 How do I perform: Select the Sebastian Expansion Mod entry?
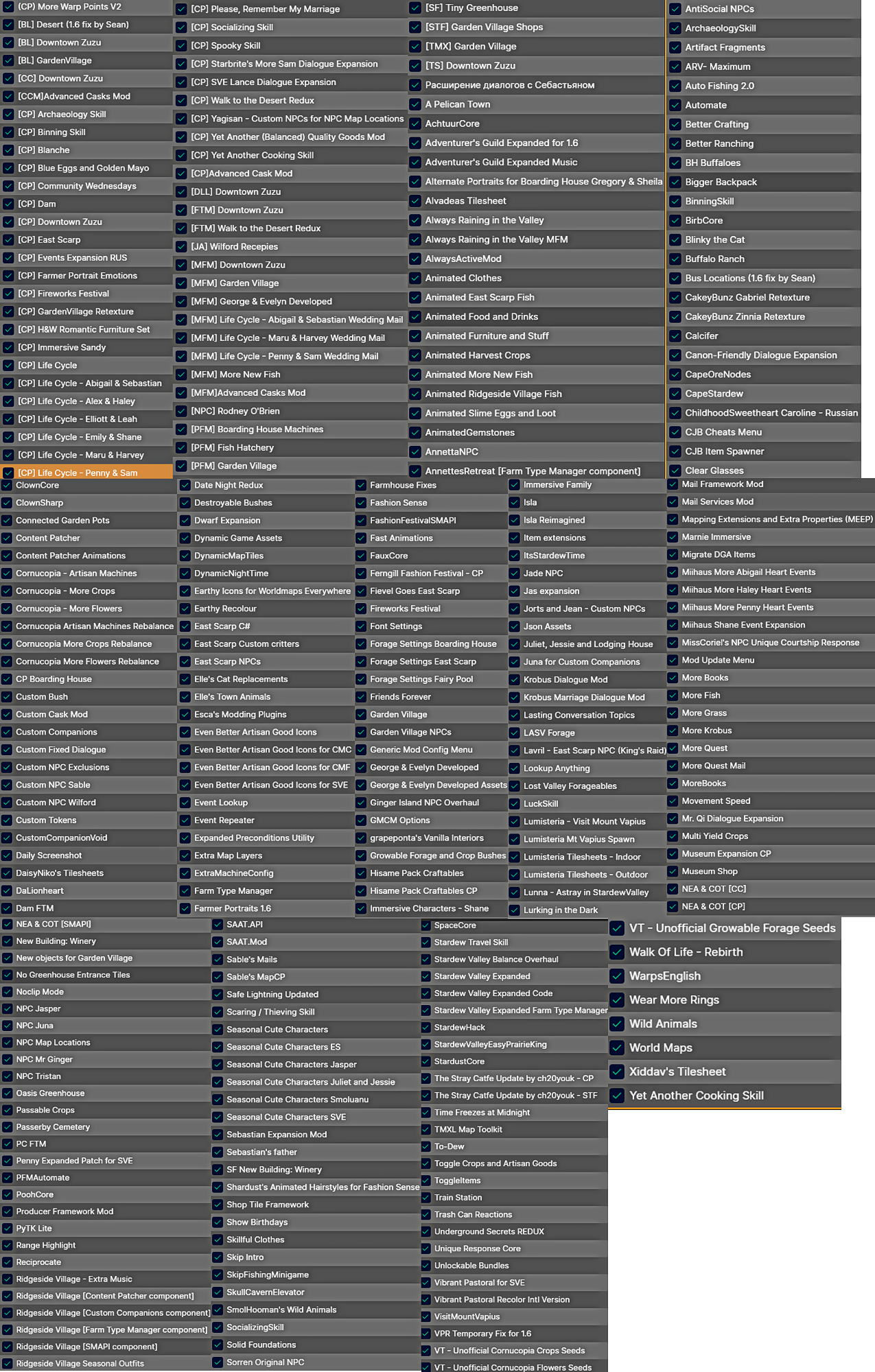pos(316,1135)
